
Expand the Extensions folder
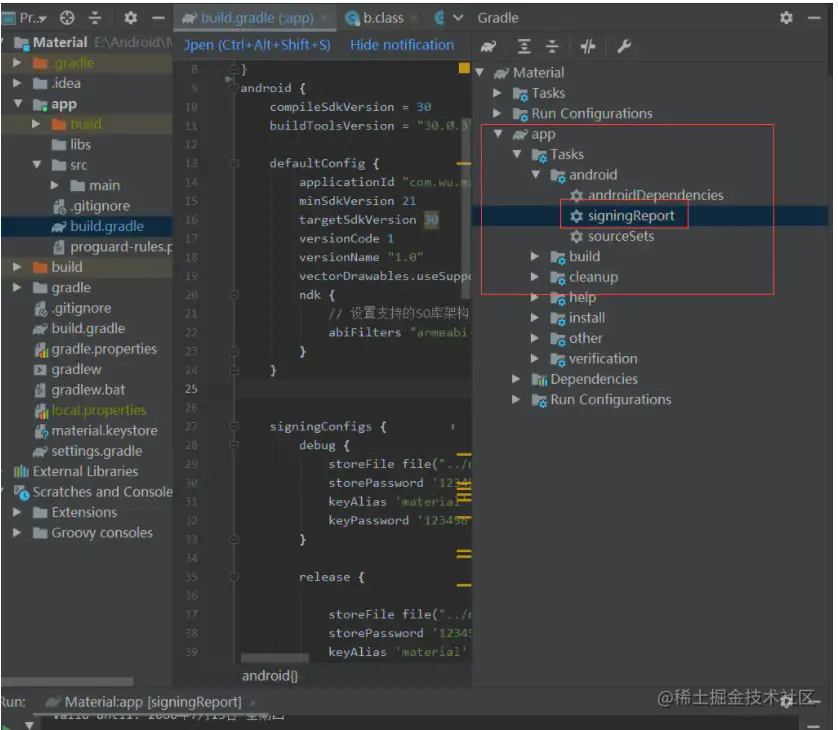coord(17,512)
